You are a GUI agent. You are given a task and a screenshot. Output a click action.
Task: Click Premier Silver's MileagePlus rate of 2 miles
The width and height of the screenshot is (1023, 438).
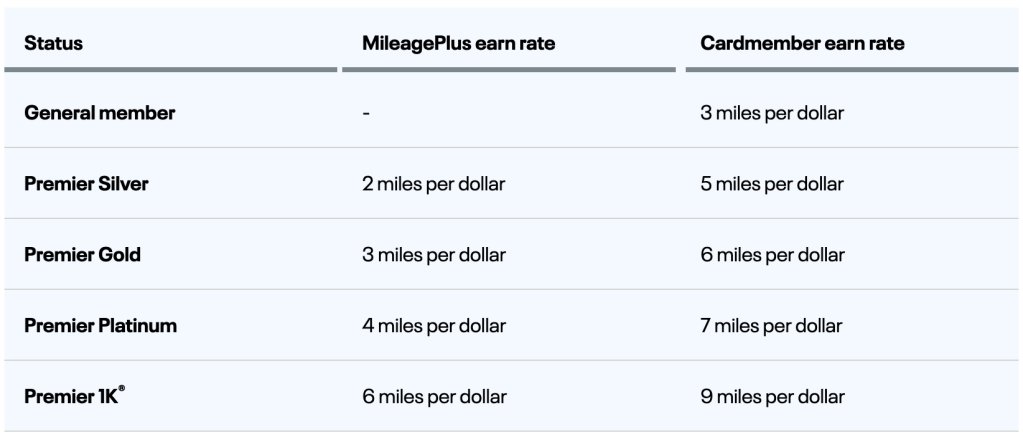(x=434, y=184)
